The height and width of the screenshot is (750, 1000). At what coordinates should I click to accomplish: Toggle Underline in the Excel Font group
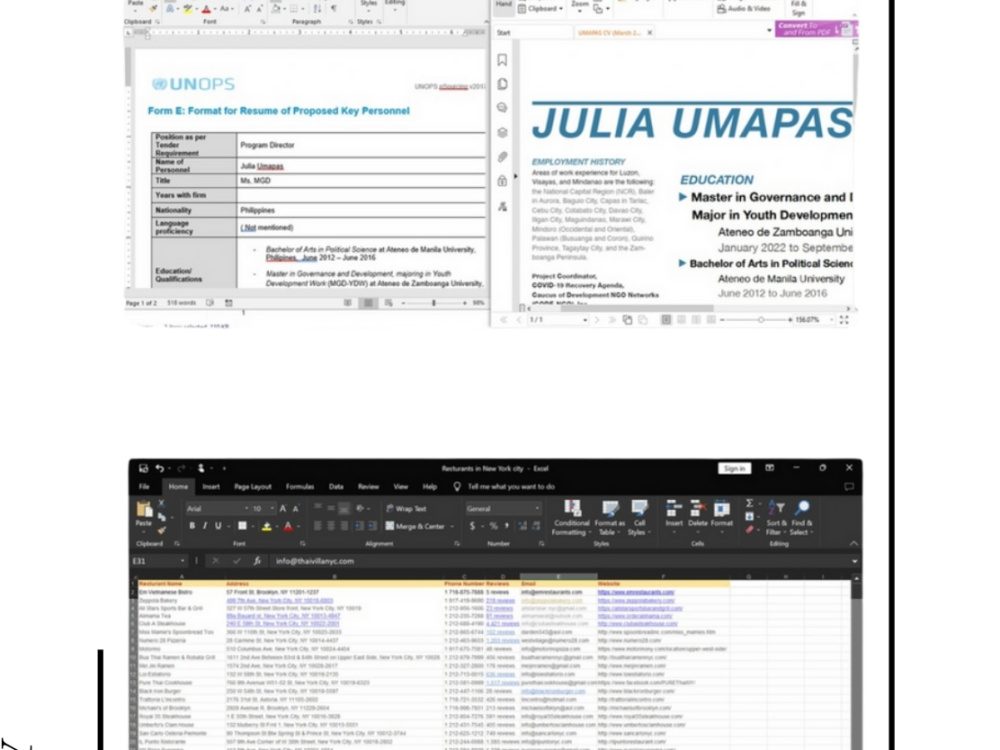[x=218, y=526]
